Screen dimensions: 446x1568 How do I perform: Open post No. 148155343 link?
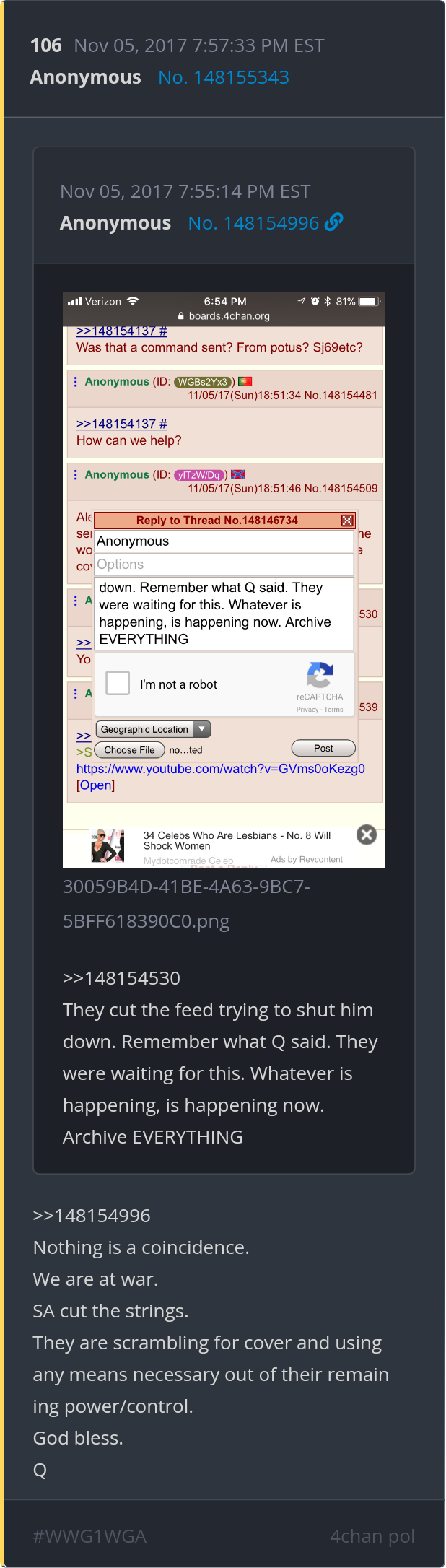click(x=224, y=77)
